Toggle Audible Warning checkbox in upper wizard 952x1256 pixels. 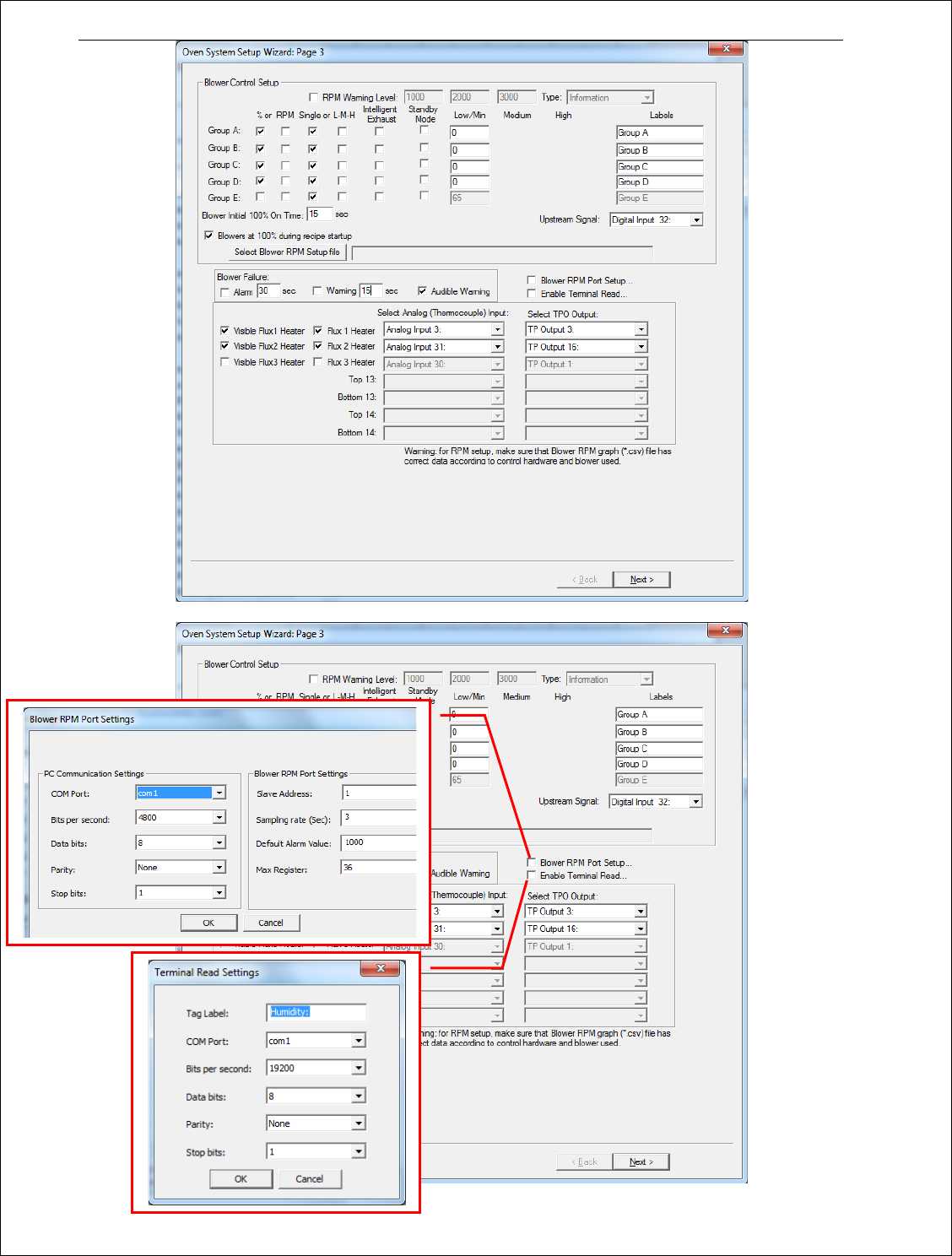click(x=422, y=291)
